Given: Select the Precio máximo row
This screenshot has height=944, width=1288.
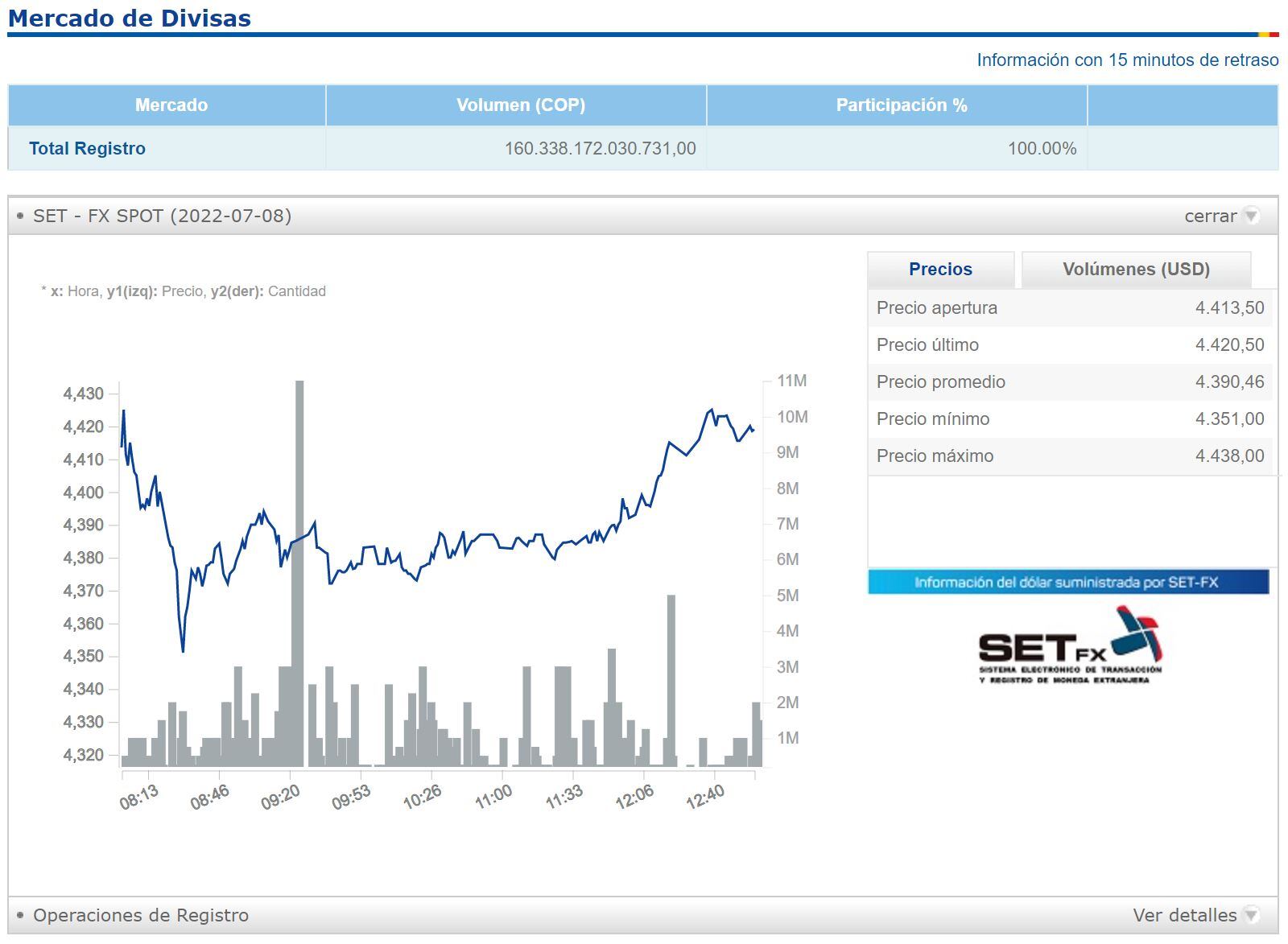Looking at the screenshot, I should [x=1069, y=456].
